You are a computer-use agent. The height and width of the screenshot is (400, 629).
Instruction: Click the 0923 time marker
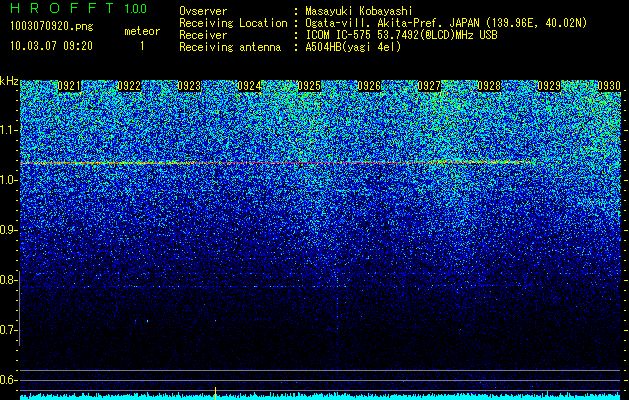coord(189,86)
